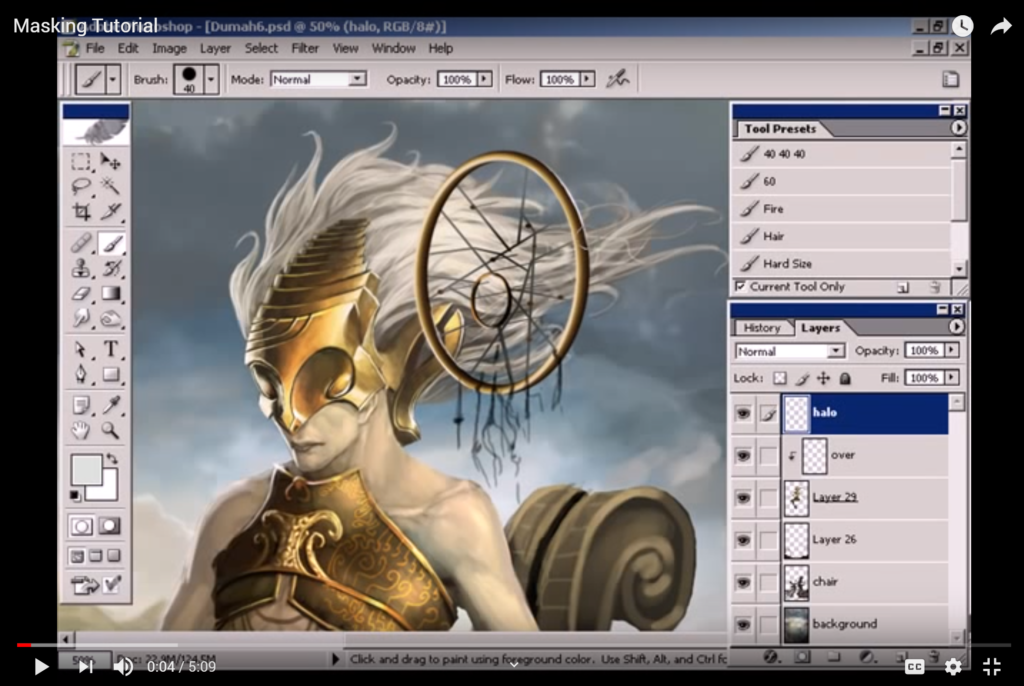Click the Tool Presets tab
1024x686 pixels.
tap(780, 129)
